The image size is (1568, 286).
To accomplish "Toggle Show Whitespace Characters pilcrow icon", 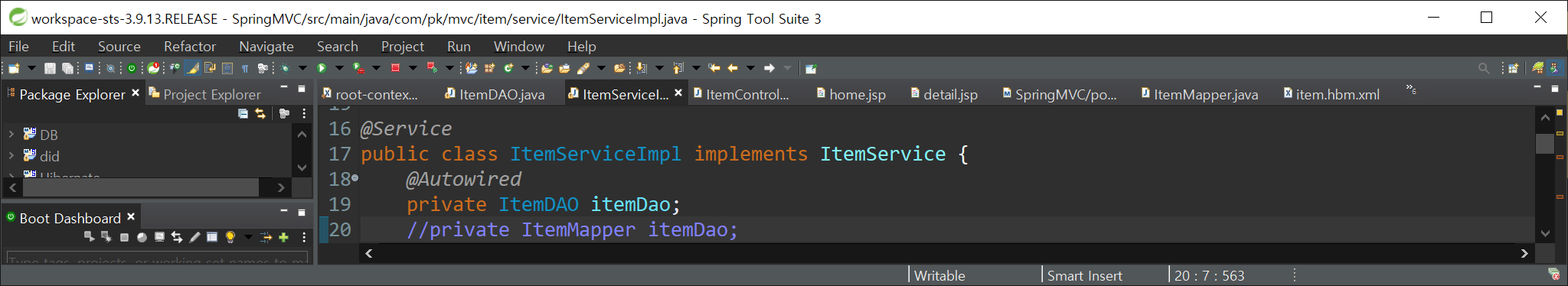I will click(x=245, y=68).
